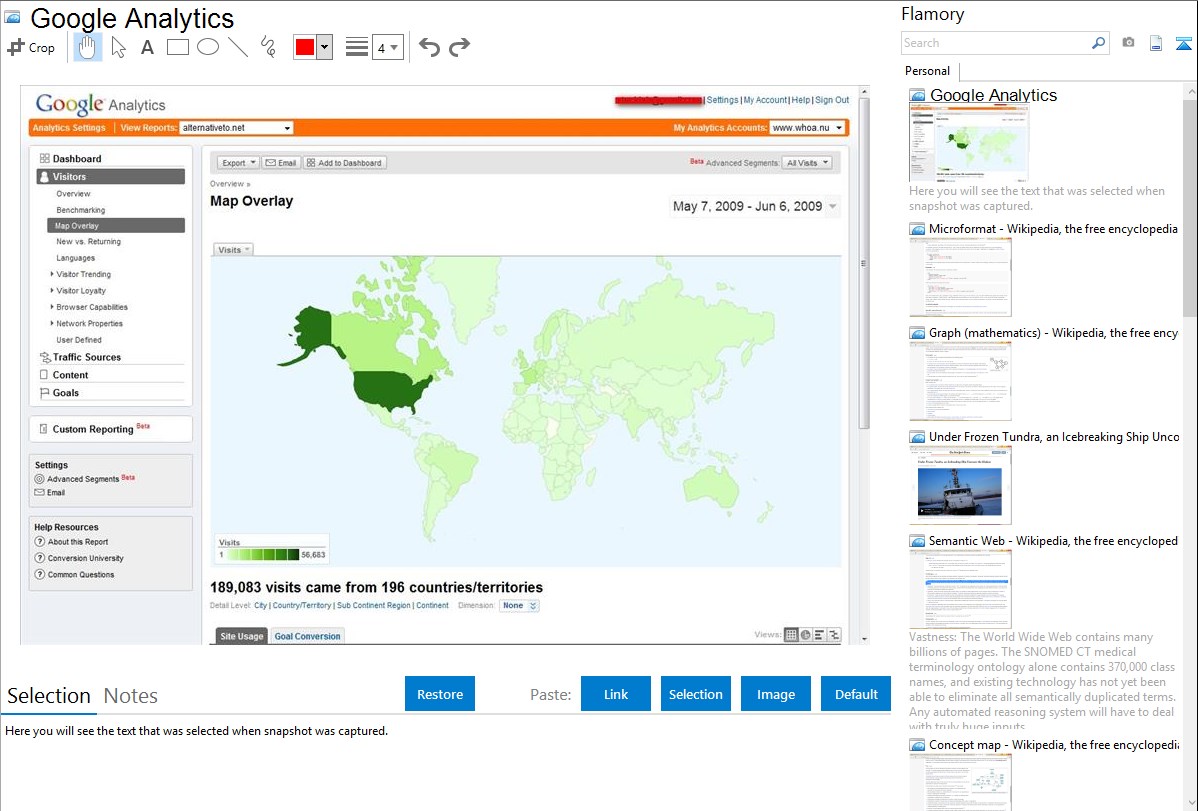Choose the straight line tool
The image size is (1198, 811).
[238, 47]
